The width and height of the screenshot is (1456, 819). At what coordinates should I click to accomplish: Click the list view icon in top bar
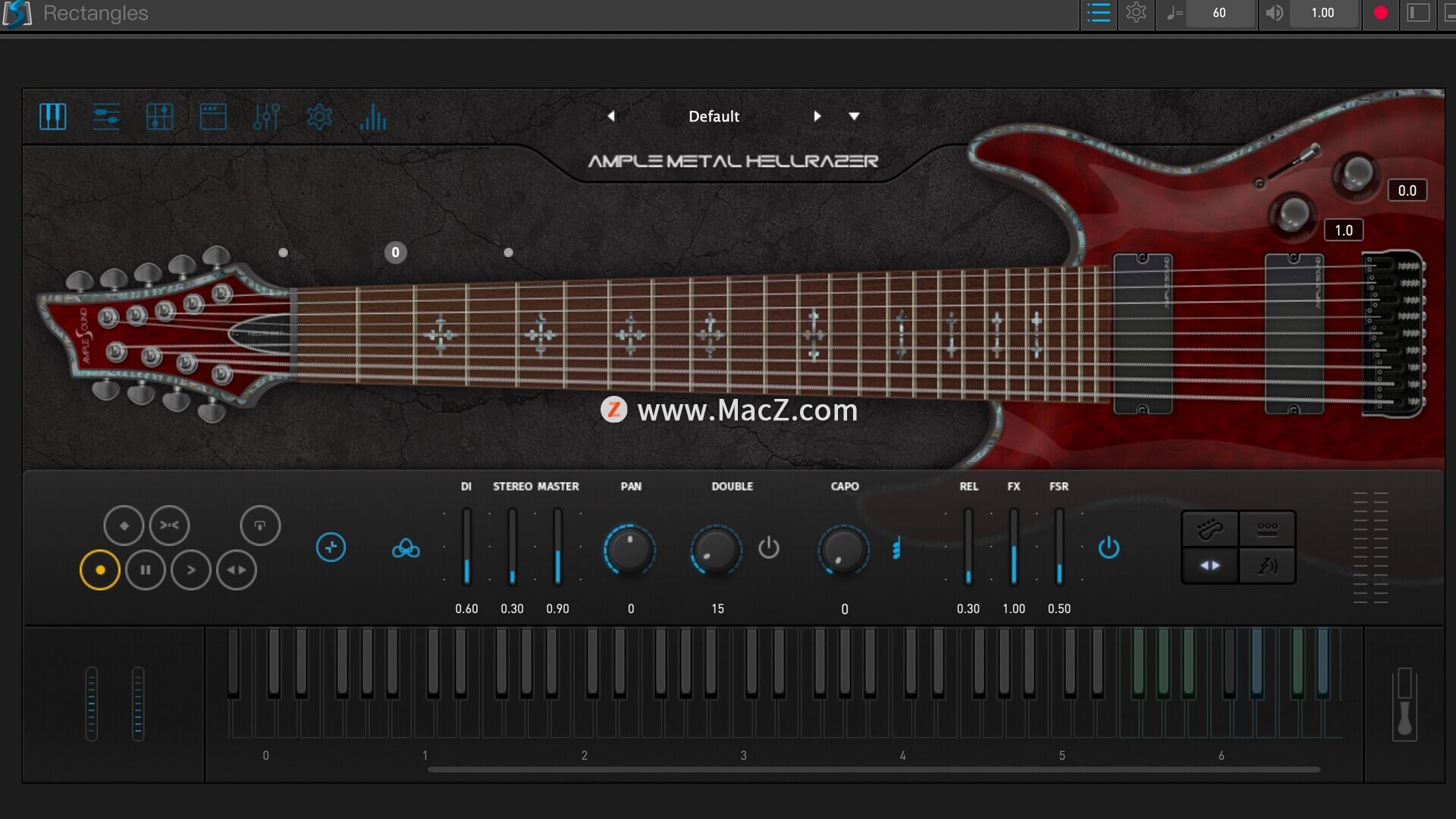pyautogui.click(x=1098, y=13)
